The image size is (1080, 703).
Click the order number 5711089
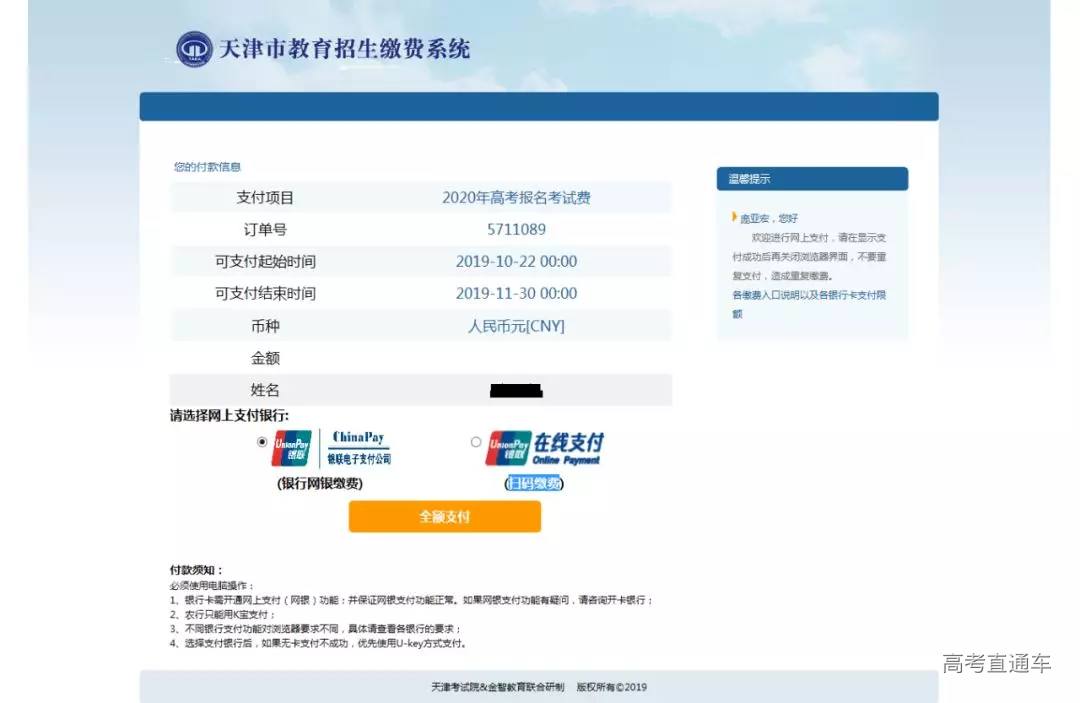(x=516, y=230)
